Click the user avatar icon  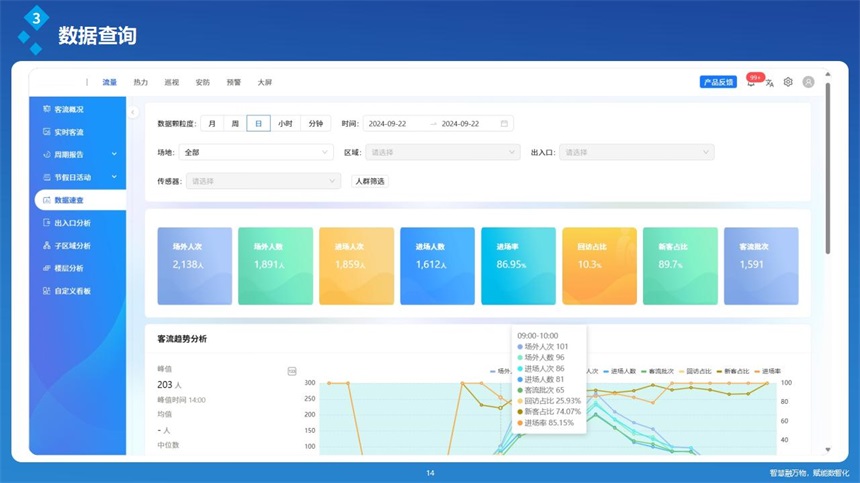pyautogui.click(x=808, y=83)
